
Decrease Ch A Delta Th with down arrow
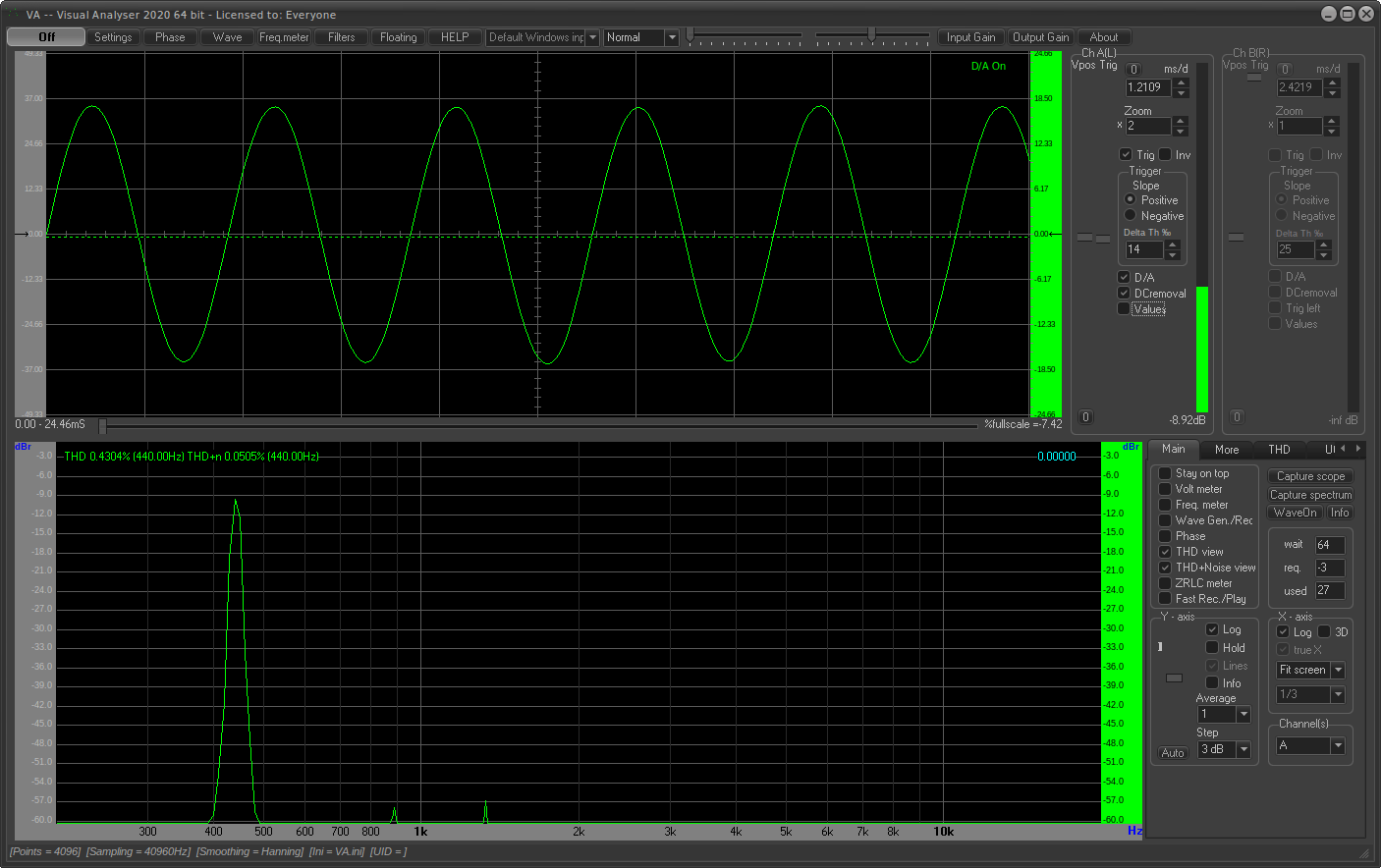[1173, 254]
